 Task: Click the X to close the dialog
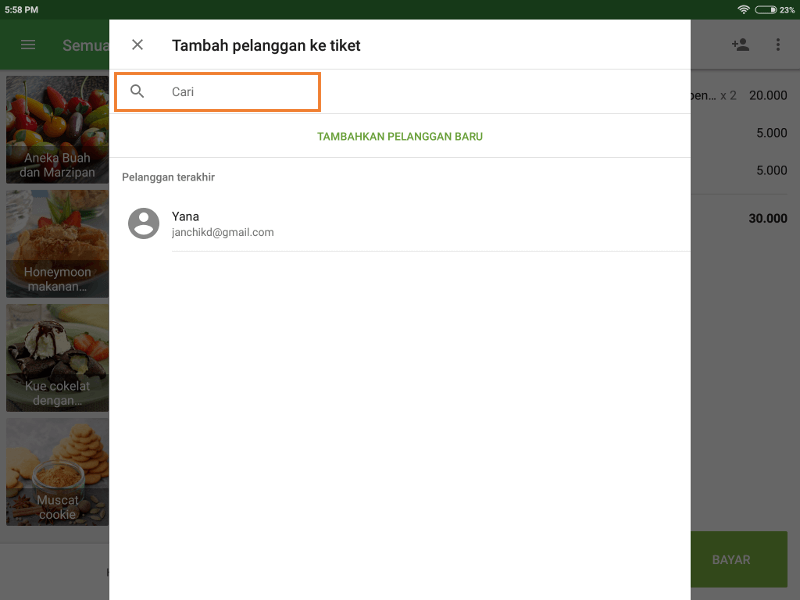(137, 44)
